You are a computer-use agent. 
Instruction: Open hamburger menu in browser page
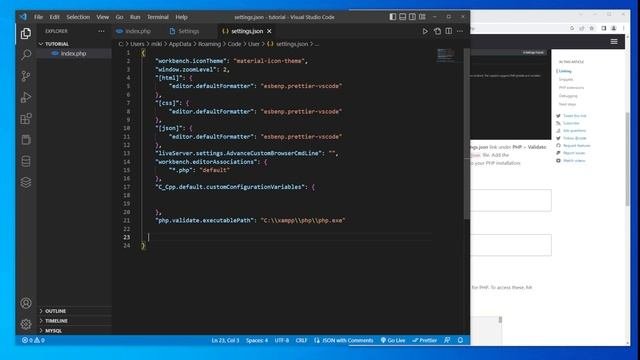point(614,42)
